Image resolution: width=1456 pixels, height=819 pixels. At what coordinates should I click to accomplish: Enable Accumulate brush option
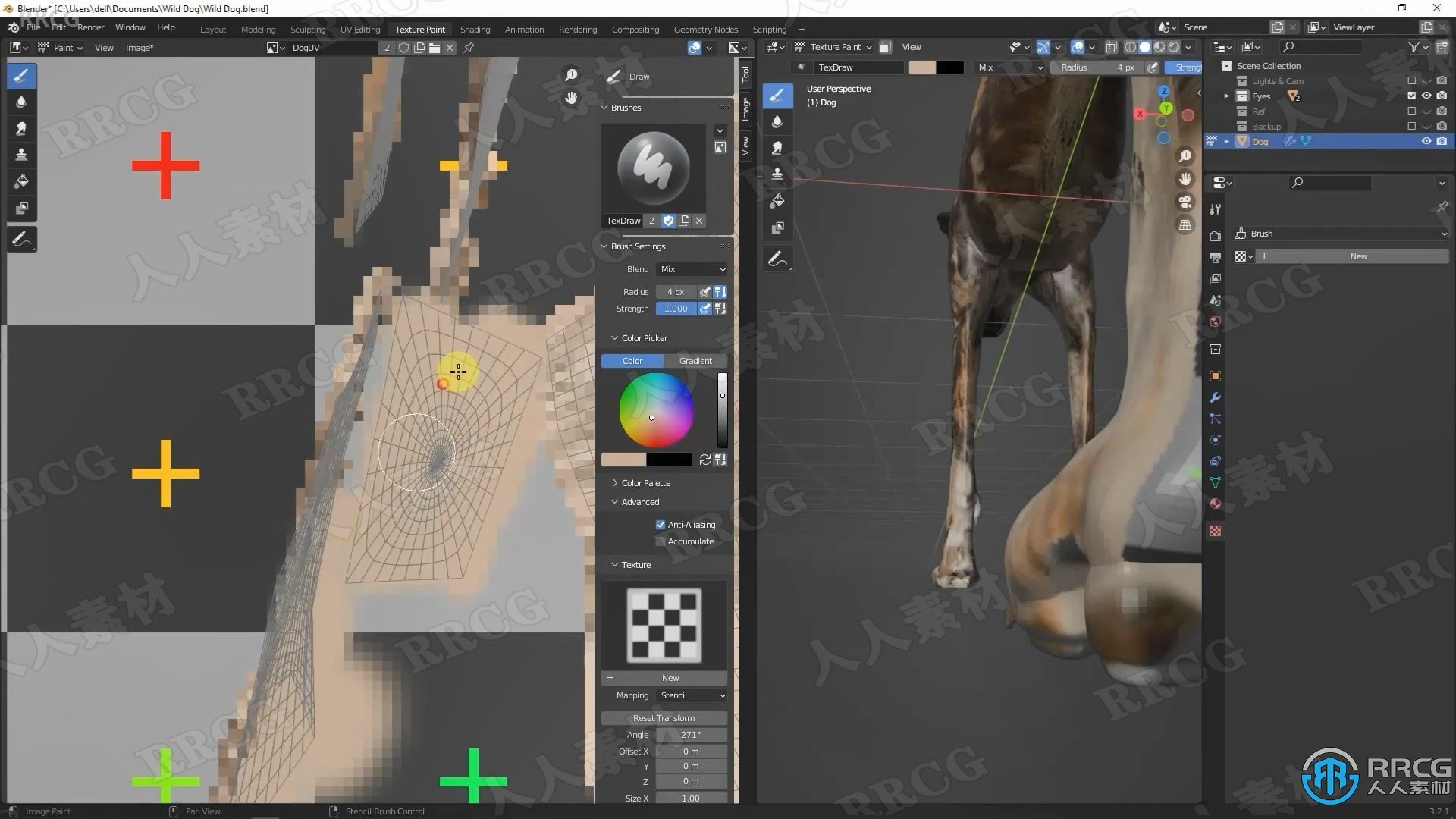[659, 541]
